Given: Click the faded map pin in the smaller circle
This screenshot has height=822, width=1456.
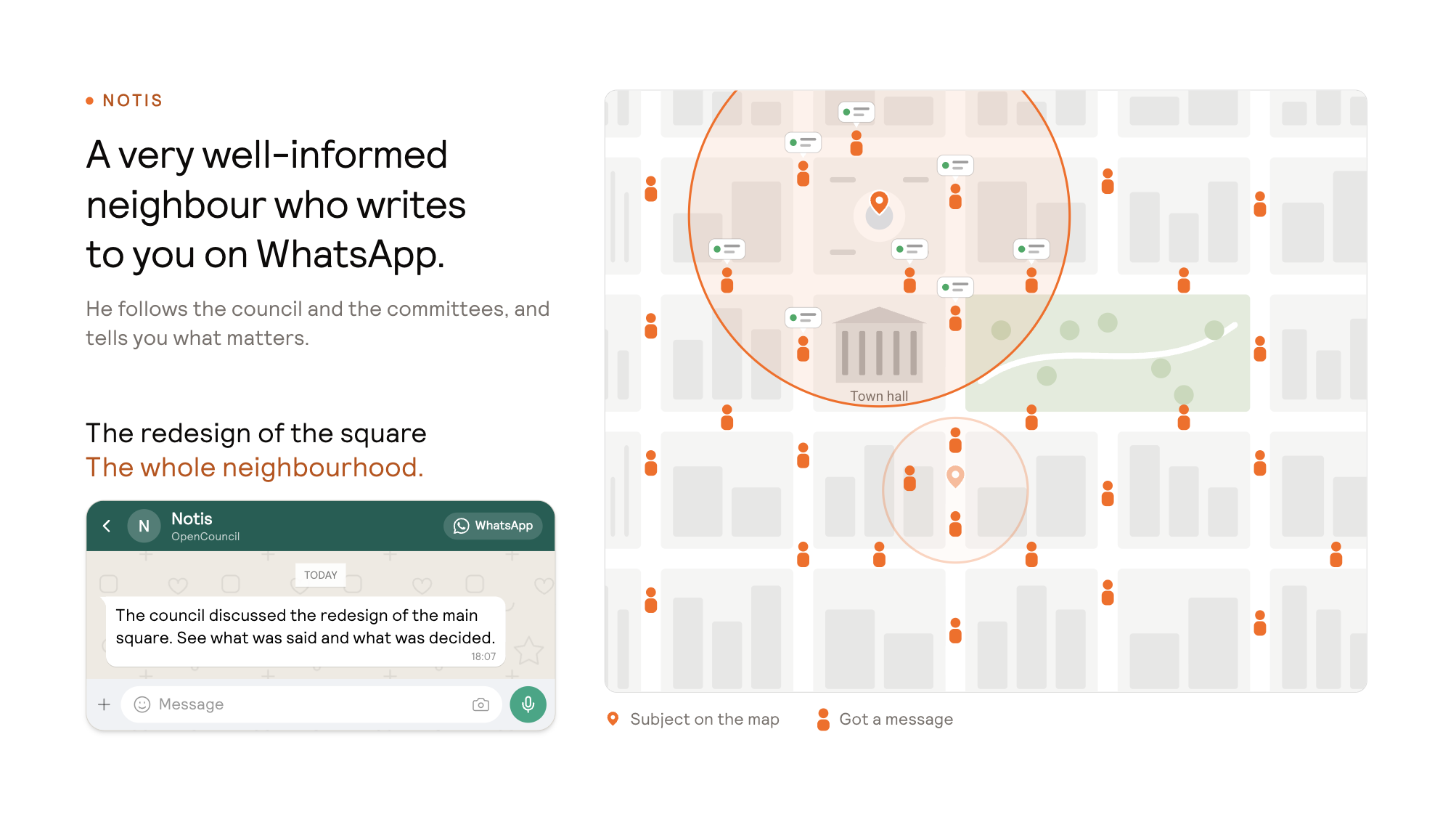Looking at the screenshot, I should click(955, 476).
